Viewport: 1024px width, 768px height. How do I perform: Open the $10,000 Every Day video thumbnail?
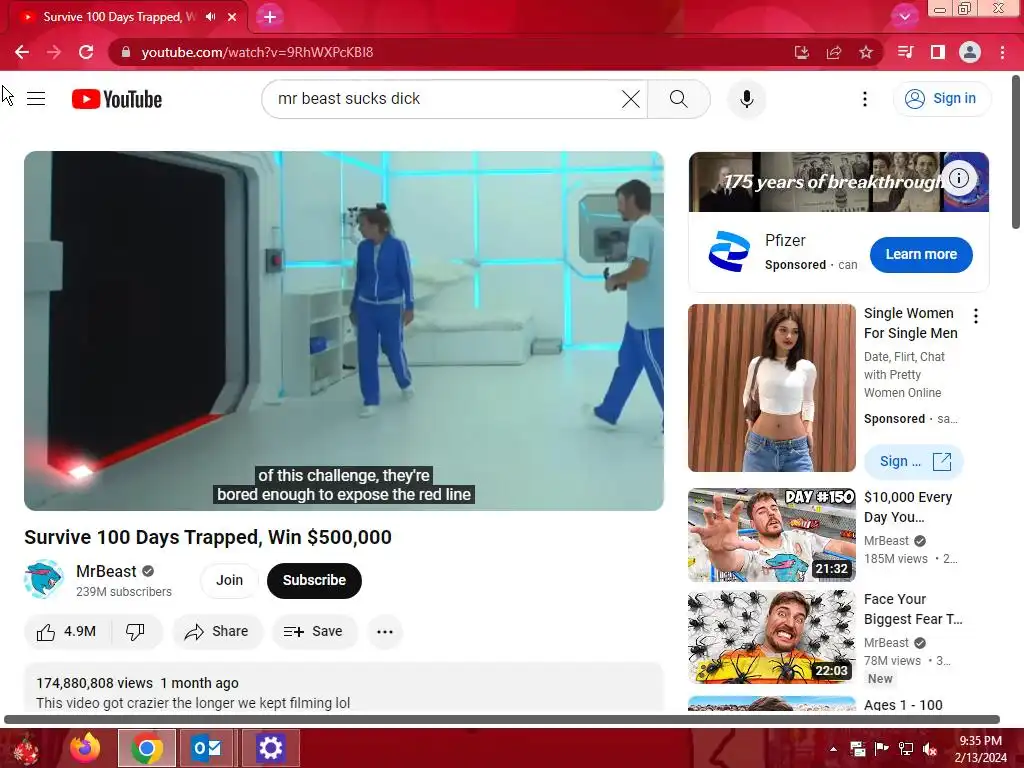pos(772,535)
